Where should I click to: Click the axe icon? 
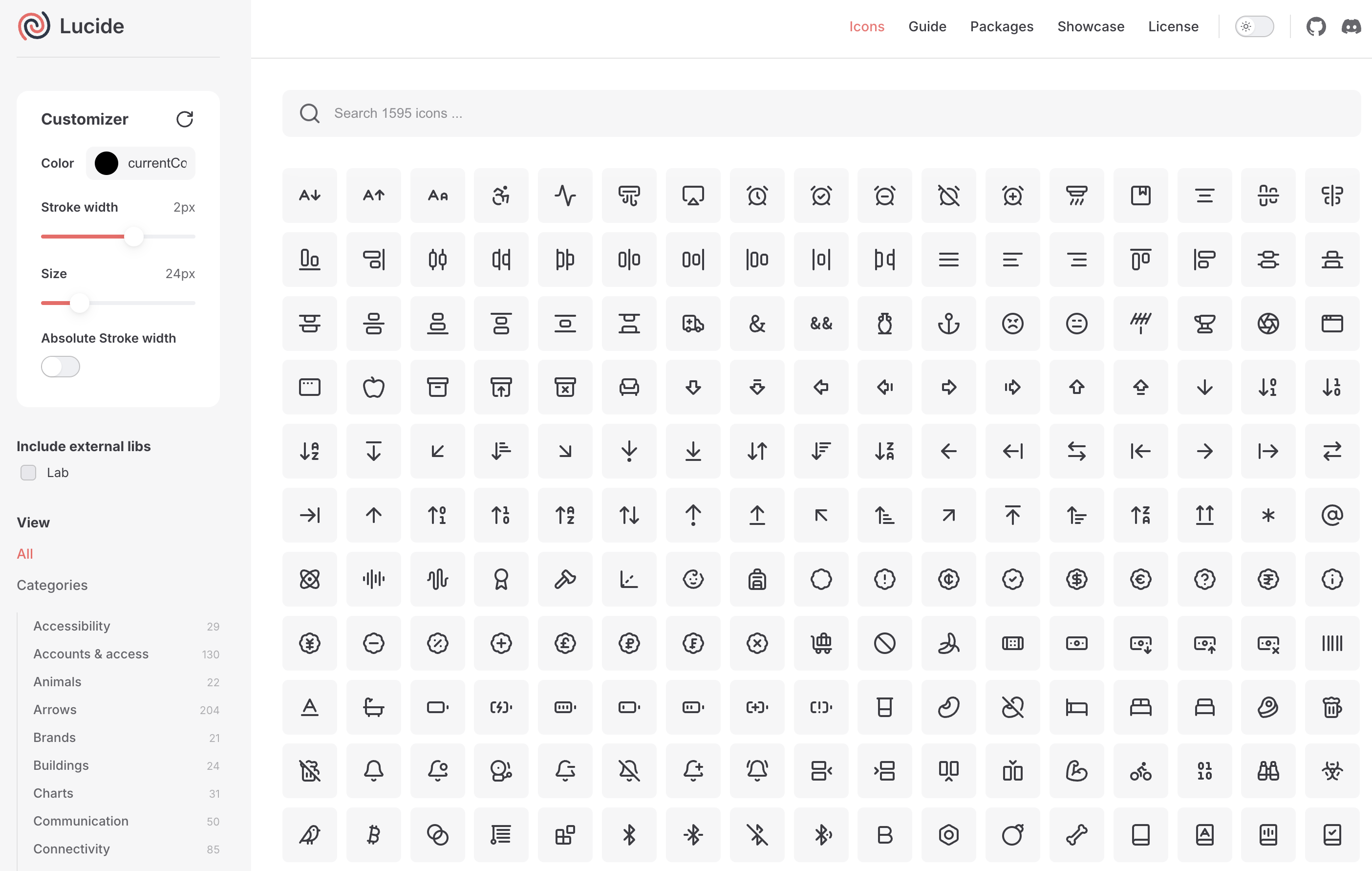[x=565, y=579]
